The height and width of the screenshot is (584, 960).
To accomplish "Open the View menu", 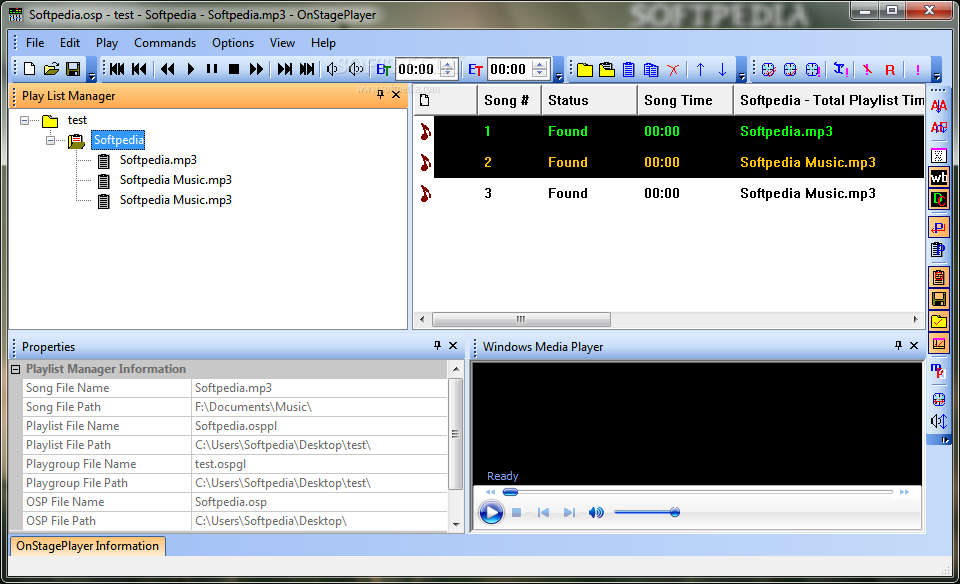I will (282, 43).
